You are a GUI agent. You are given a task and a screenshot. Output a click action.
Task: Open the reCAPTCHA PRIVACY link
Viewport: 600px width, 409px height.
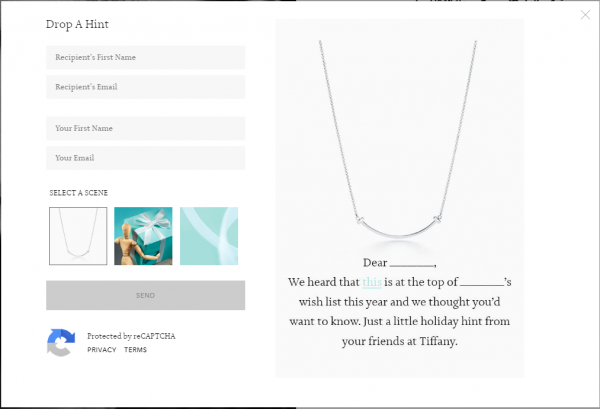point(101,350)
